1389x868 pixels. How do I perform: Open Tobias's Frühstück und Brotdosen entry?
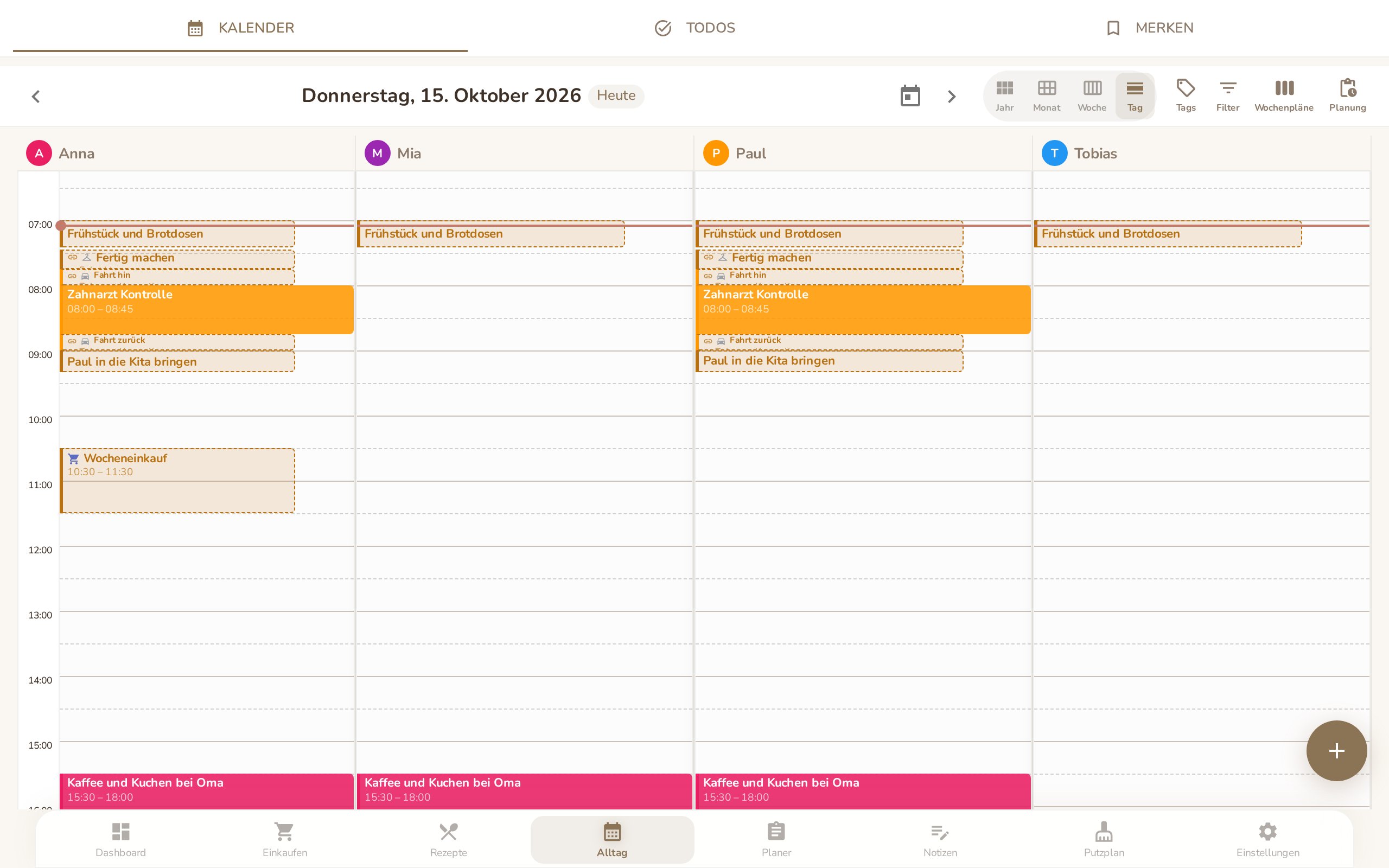coord(1168,234)
